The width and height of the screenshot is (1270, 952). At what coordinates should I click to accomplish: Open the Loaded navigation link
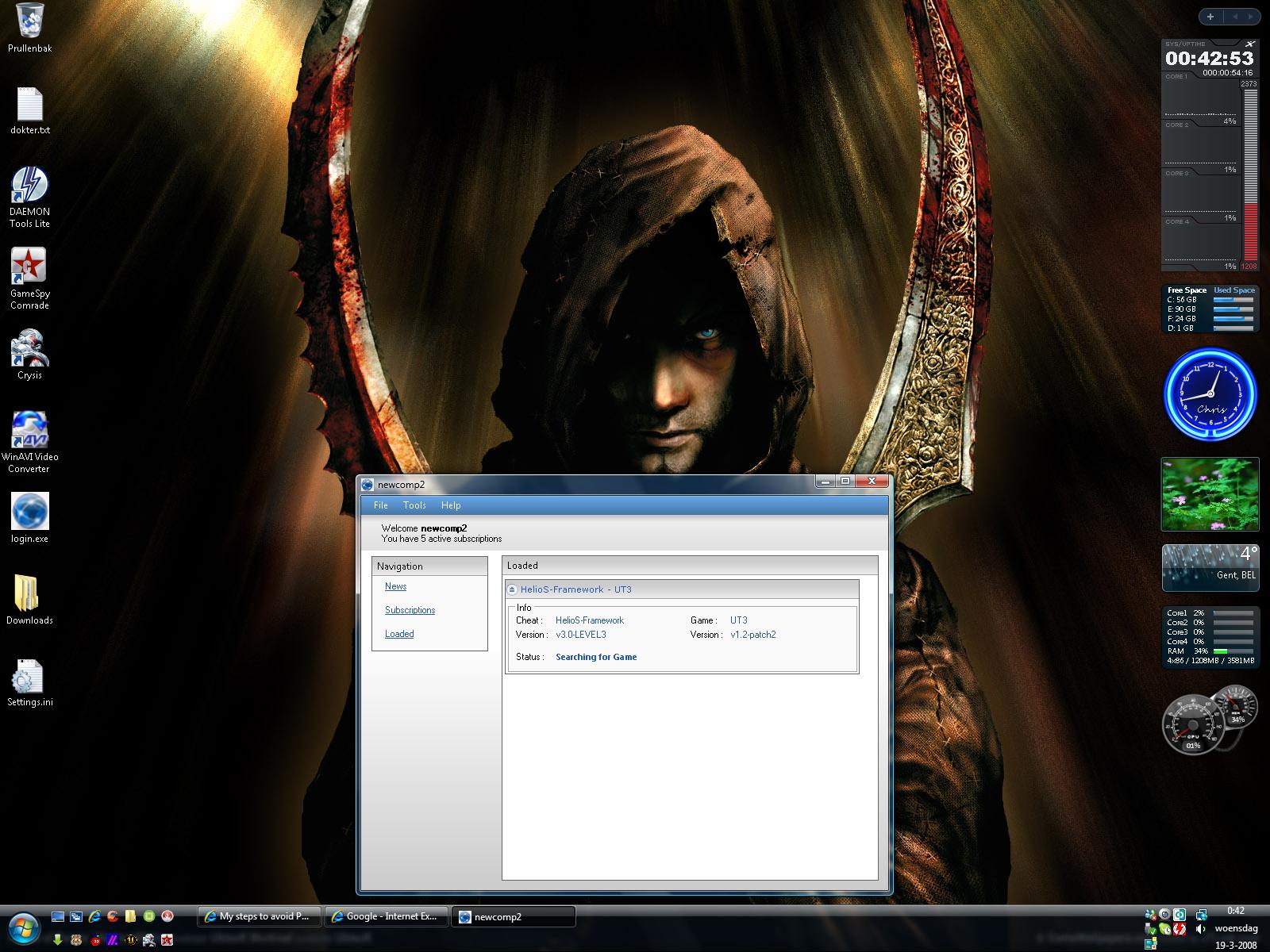click(x=399, y=634)
